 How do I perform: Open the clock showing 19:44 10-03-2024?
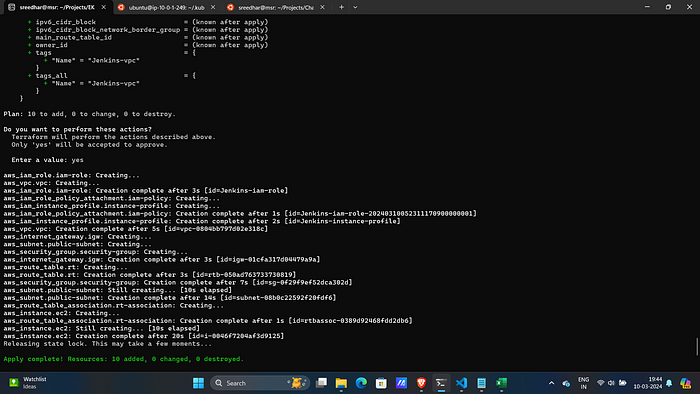click(648, 383)
